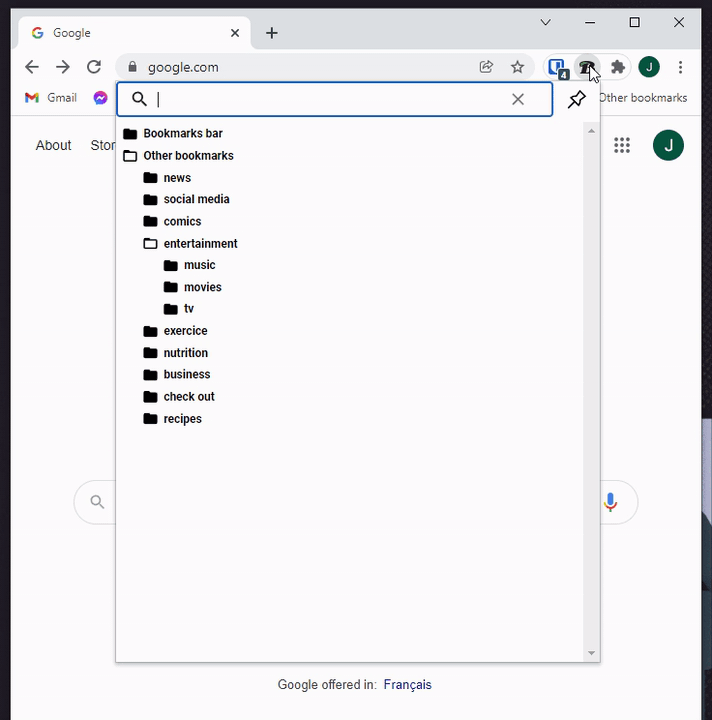Open the About link
The width and height of the screenshot is (712, 720).
pyautogui.click(x=53, y=145)
